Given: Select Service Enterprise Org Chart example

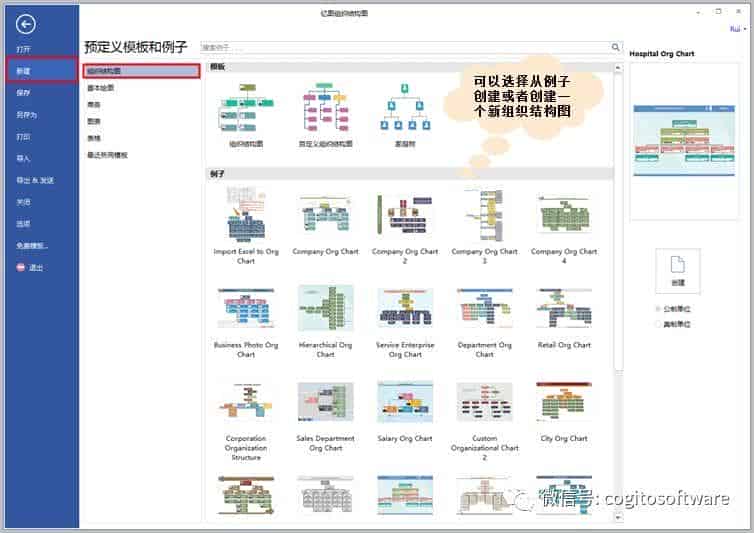Looking at the screenshot, I should click(405, 322).
